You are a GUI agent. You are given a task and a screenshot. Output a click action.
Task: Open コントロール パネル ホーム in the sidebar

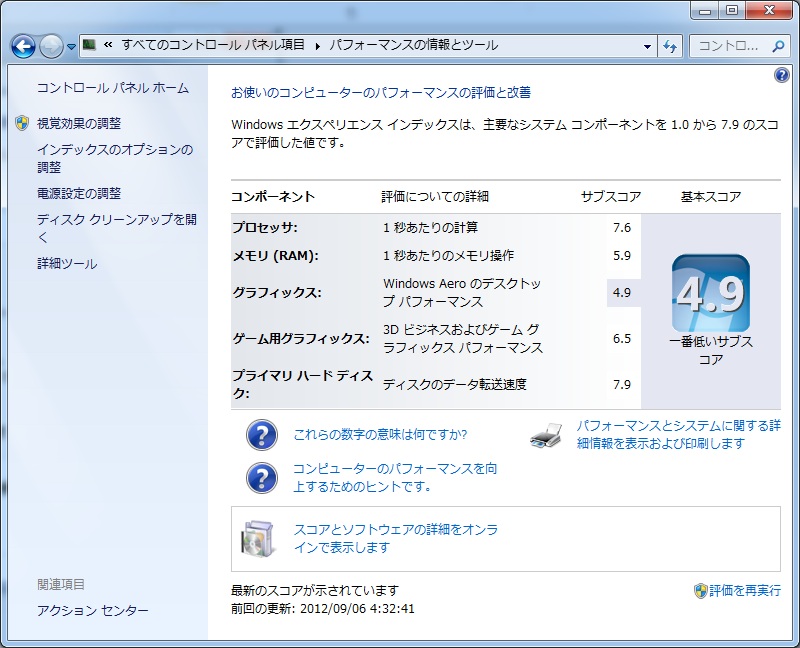[x=112, y=88]
